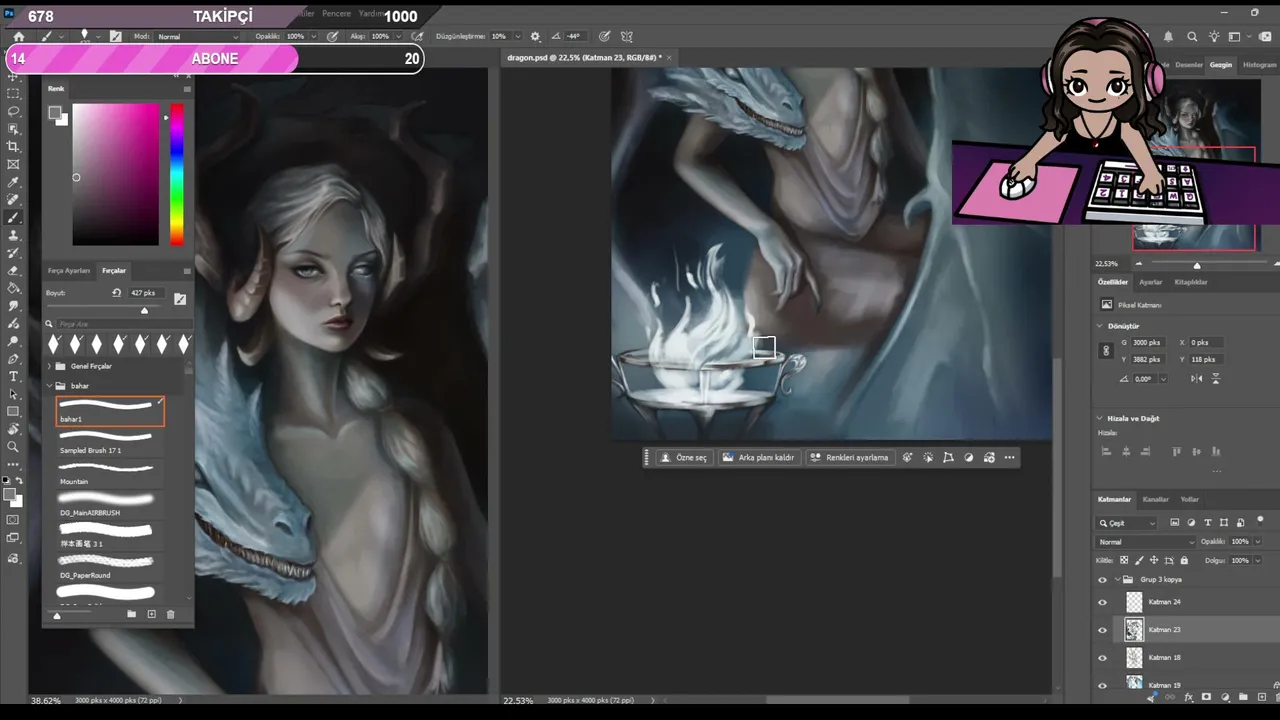Toggle airbrush icon next to flow
This screenshot has height=720, width=1280.
pos(418,37)
